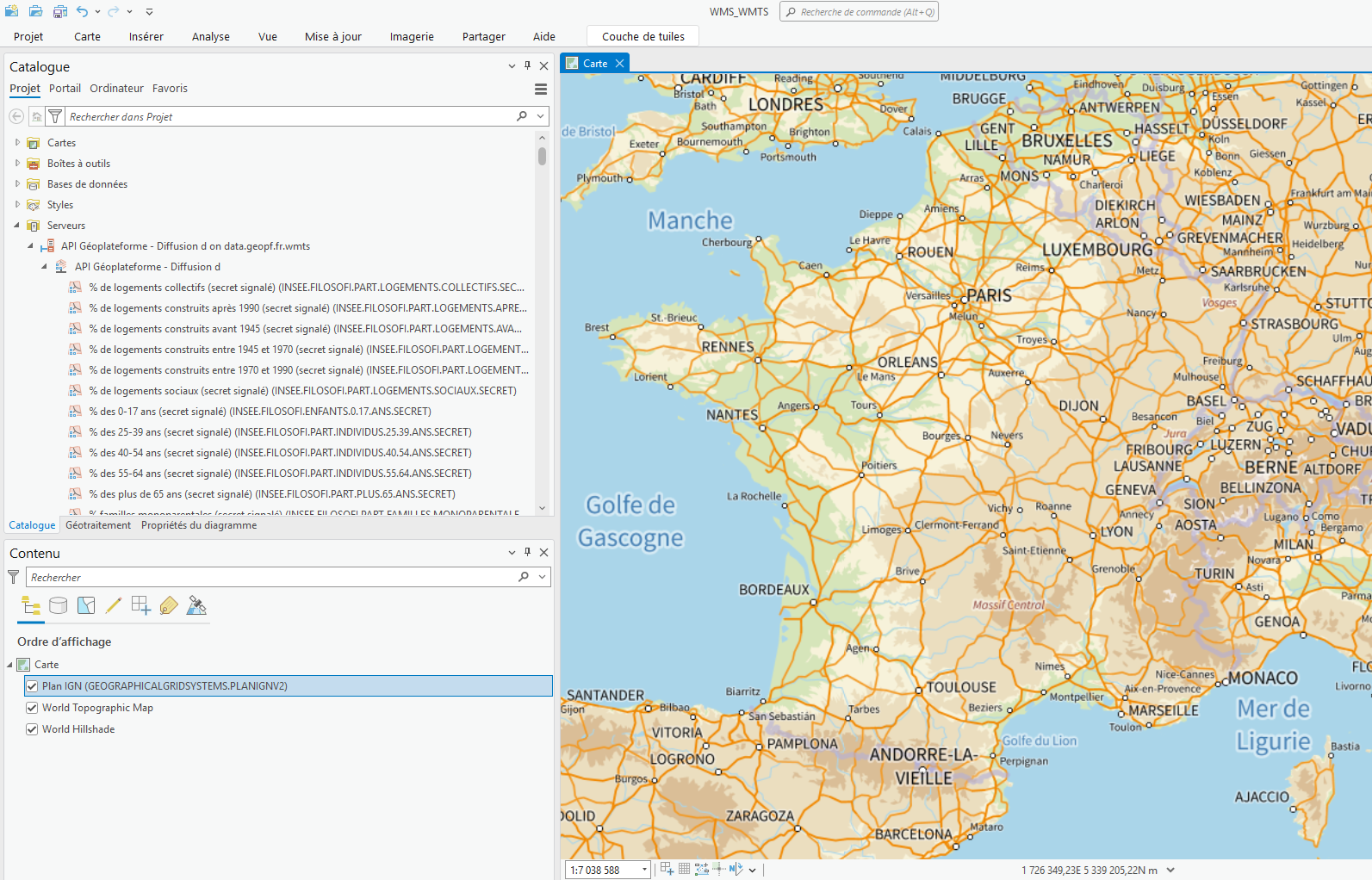This screenshot has height=880, width=1372.
Task: Open the Analyse ribbon tab
Action: (x=210, y=36)
